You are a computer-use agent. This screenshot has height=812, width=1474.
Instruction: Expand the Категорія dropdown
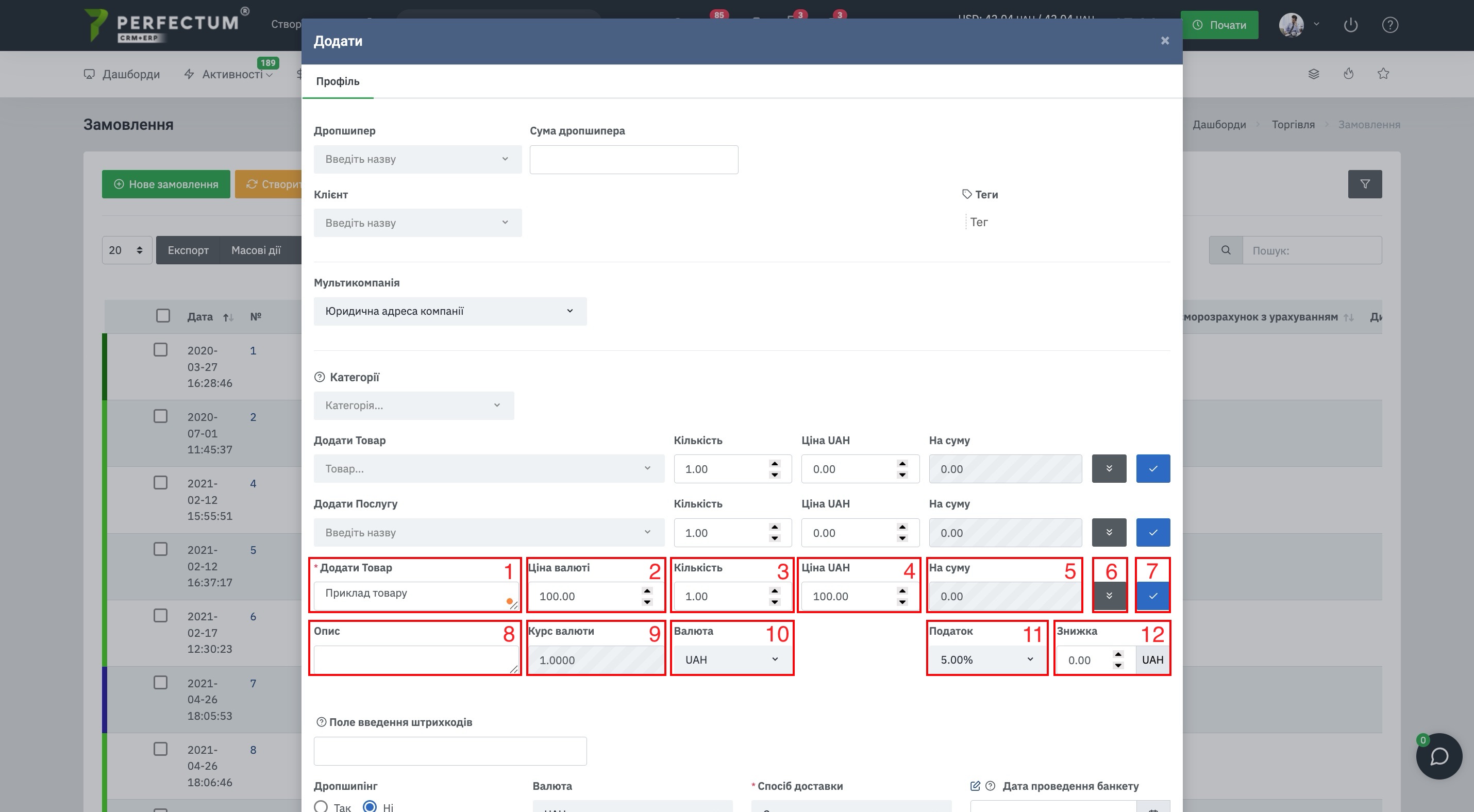point(414,405)
